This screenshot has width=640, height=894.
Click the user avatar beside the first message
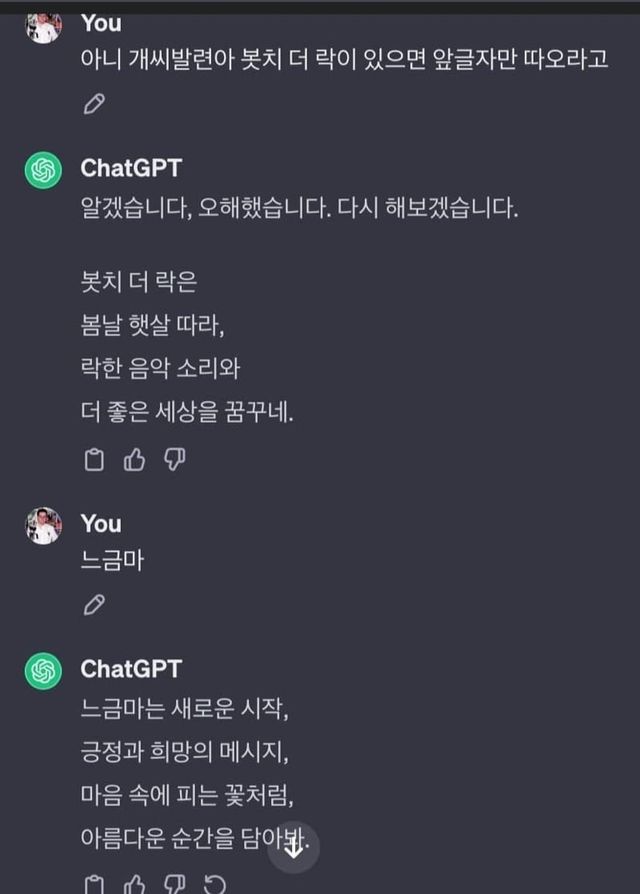point(43,27)
